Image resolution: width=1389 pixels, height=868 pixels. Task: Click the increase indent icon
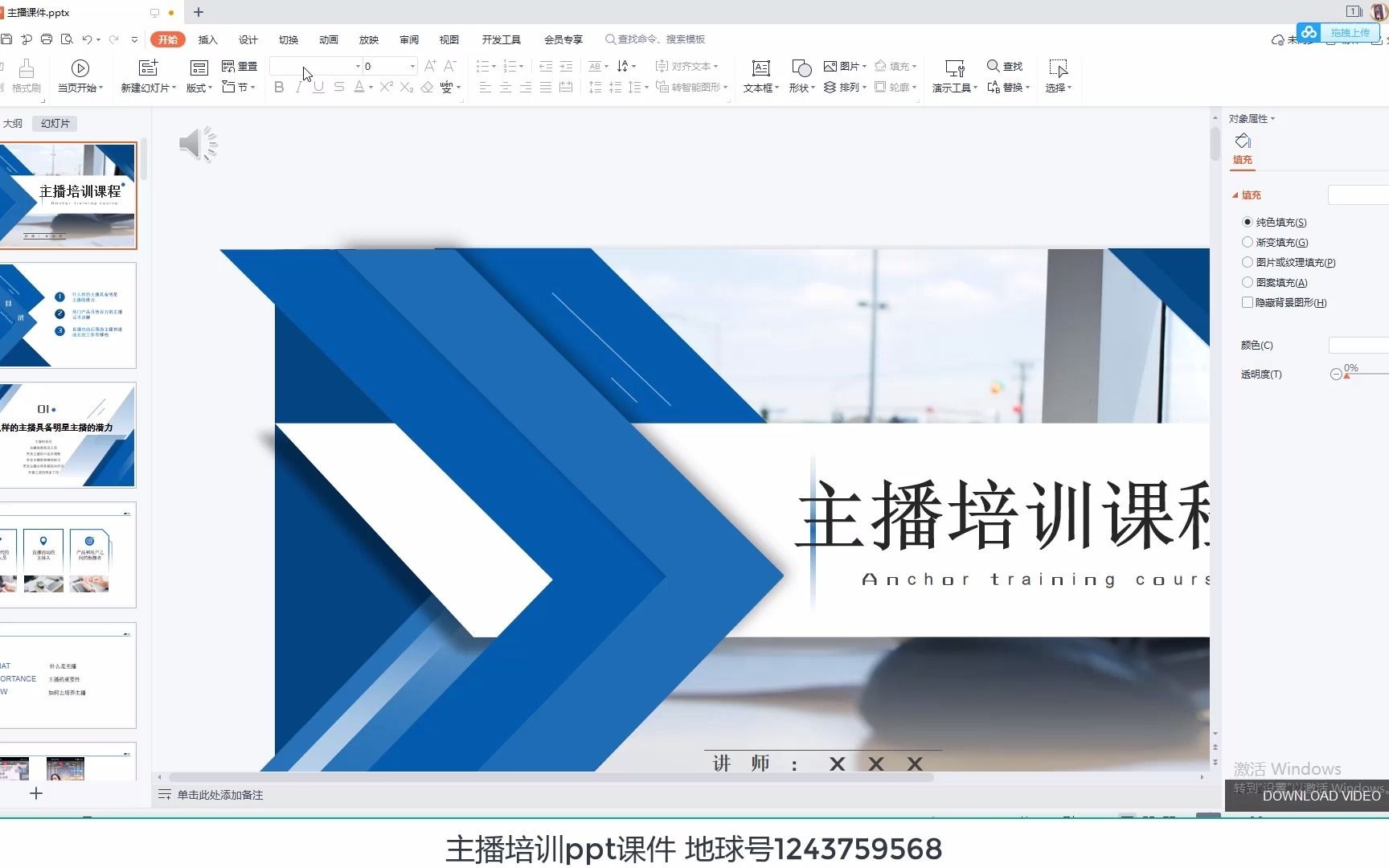566,66
